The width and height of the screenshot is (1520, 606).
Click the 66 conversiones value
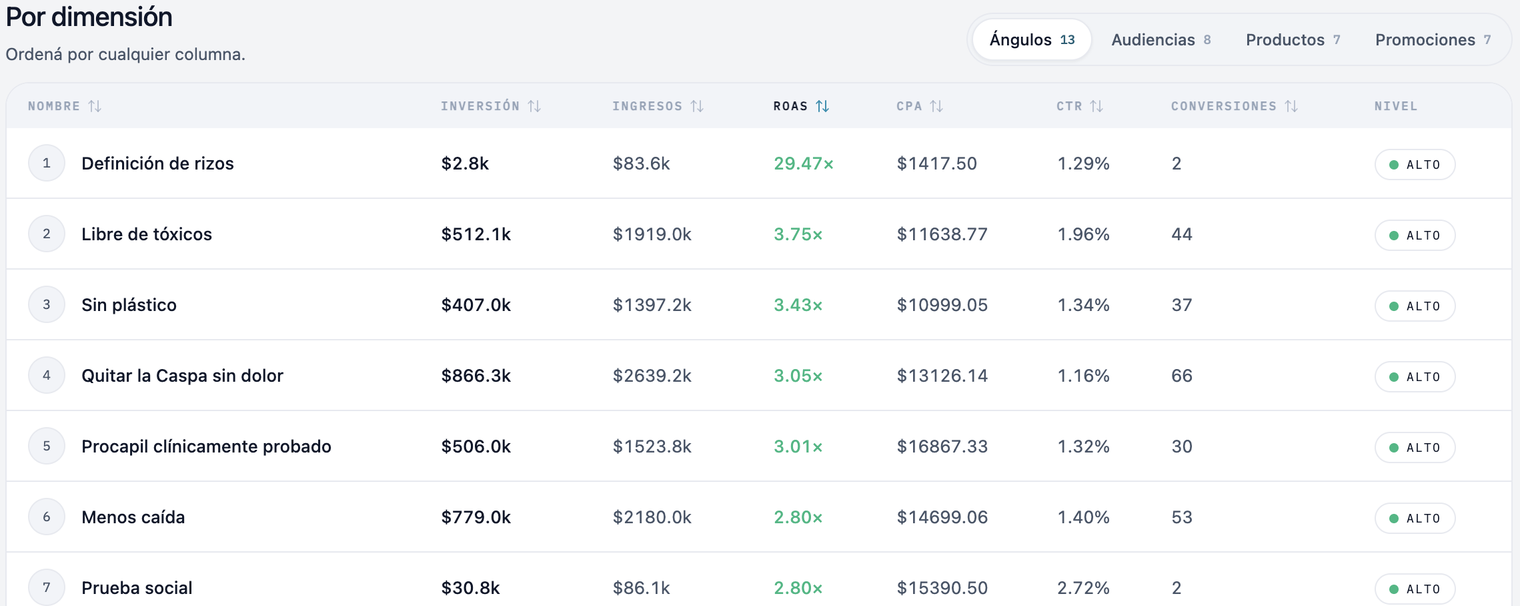click(1182, 376)
